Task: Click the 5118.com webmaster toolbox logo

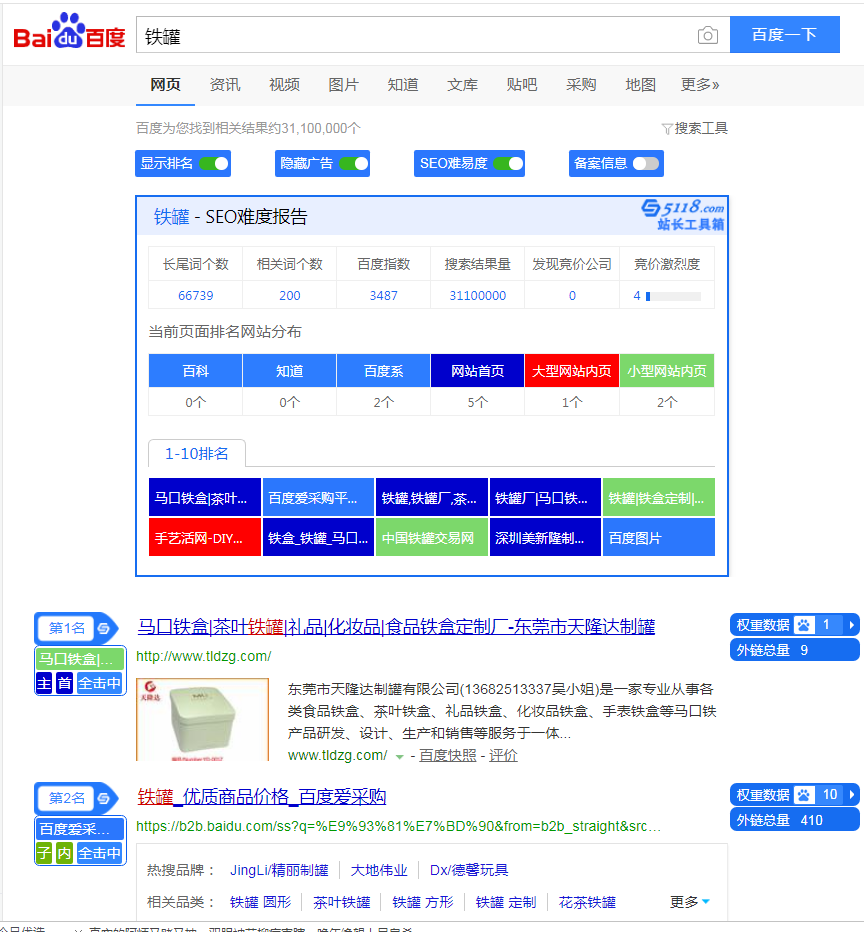Action: pos(683,215)
